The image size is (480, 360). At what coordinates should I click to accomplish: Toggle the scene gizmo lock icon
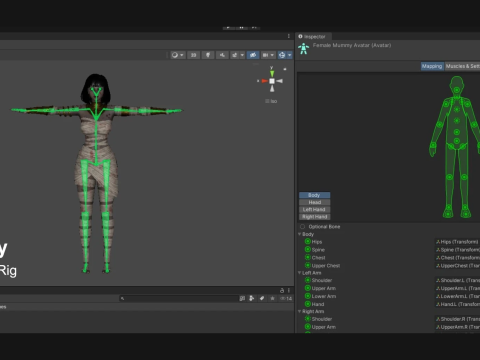[x=285, y=69]
